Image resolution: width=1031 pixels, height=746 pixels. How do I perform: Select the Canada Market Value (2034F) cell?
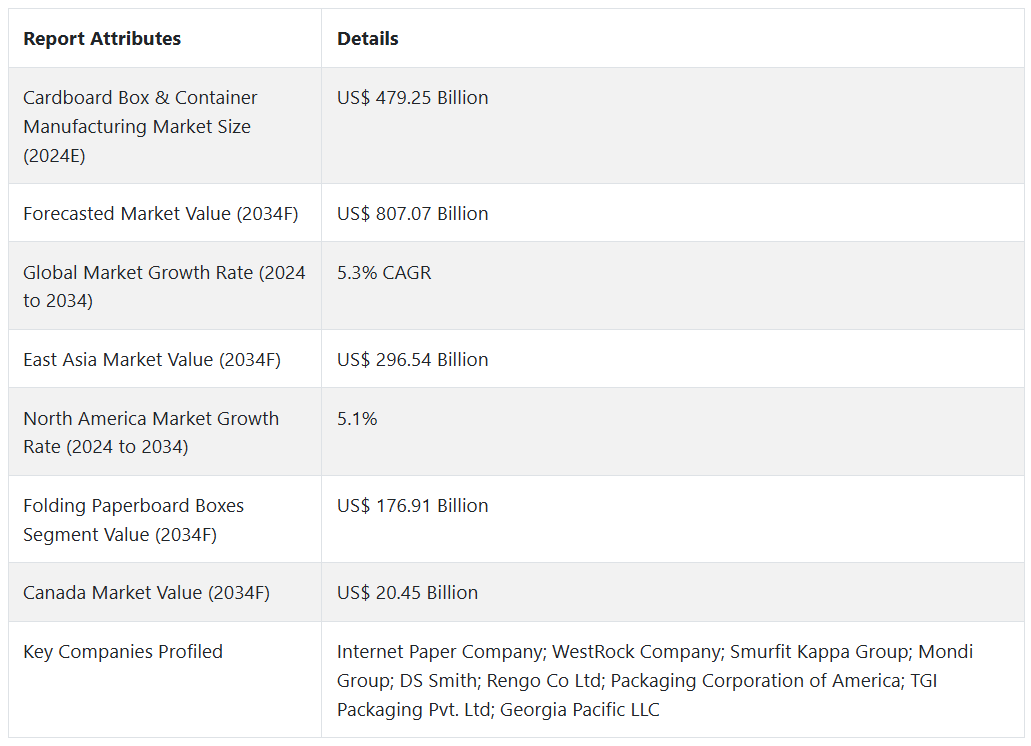(x=146, y=593)
